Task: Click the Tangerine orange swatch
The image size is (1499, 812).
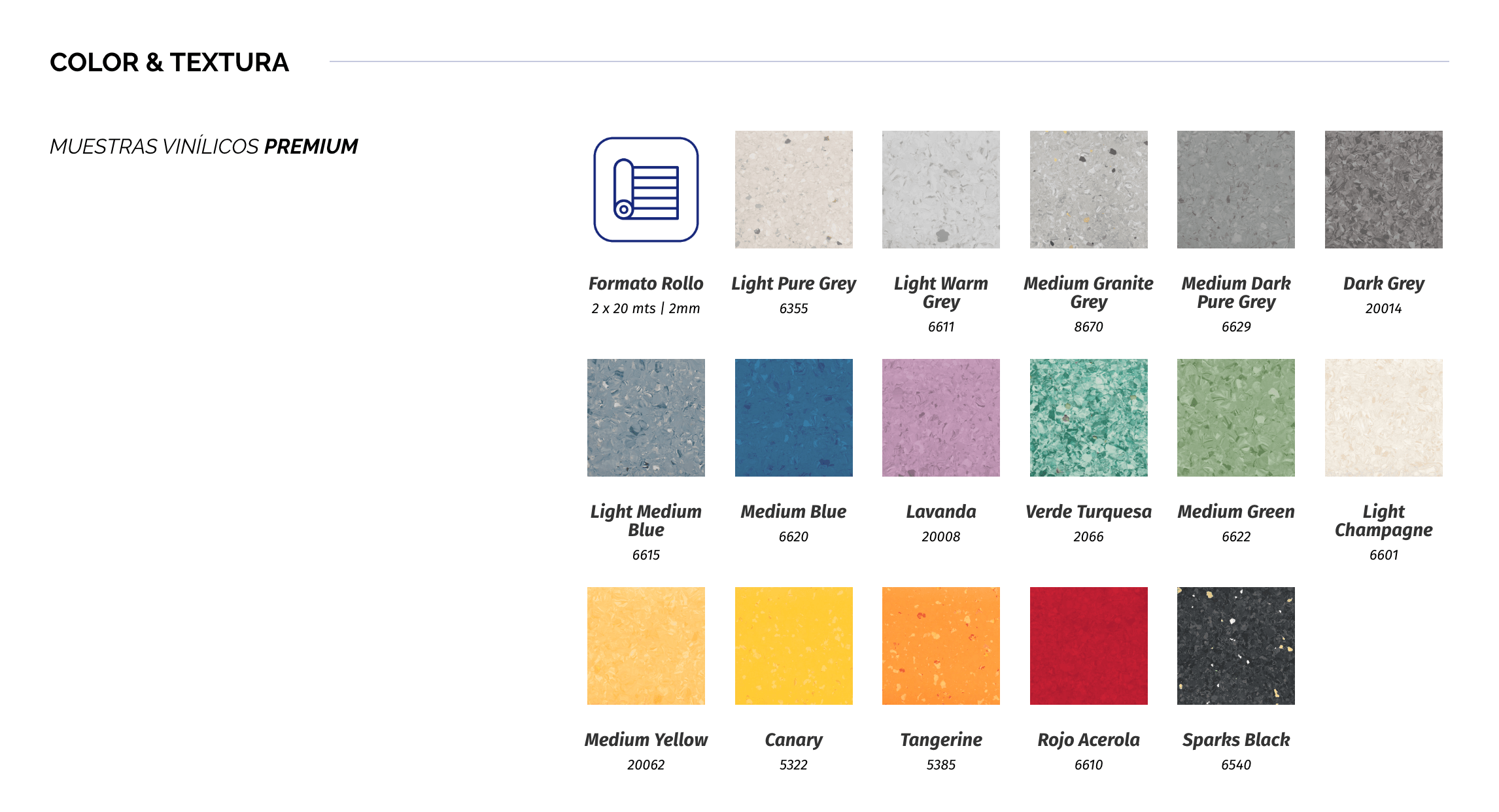Action: click(940, 645)
